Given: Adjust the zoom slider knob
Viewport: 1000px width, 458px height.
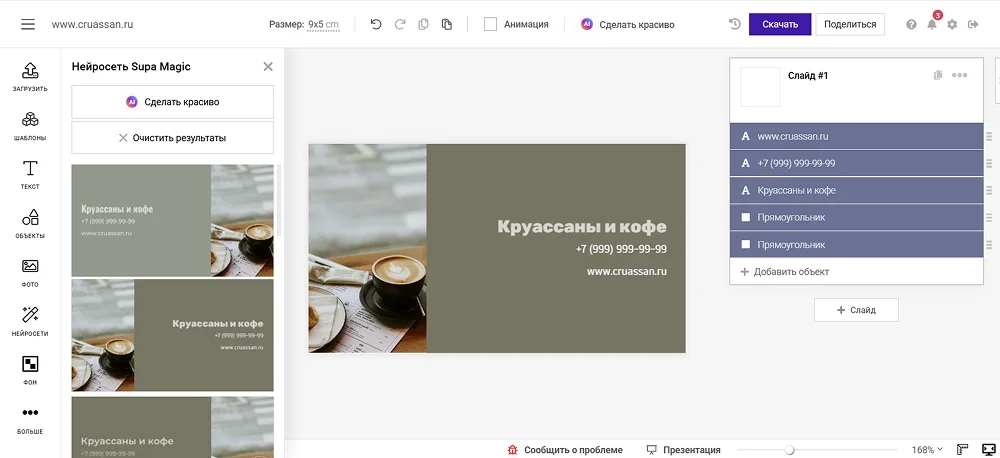Looking at the screenshot, I should [x=790, y=450].
